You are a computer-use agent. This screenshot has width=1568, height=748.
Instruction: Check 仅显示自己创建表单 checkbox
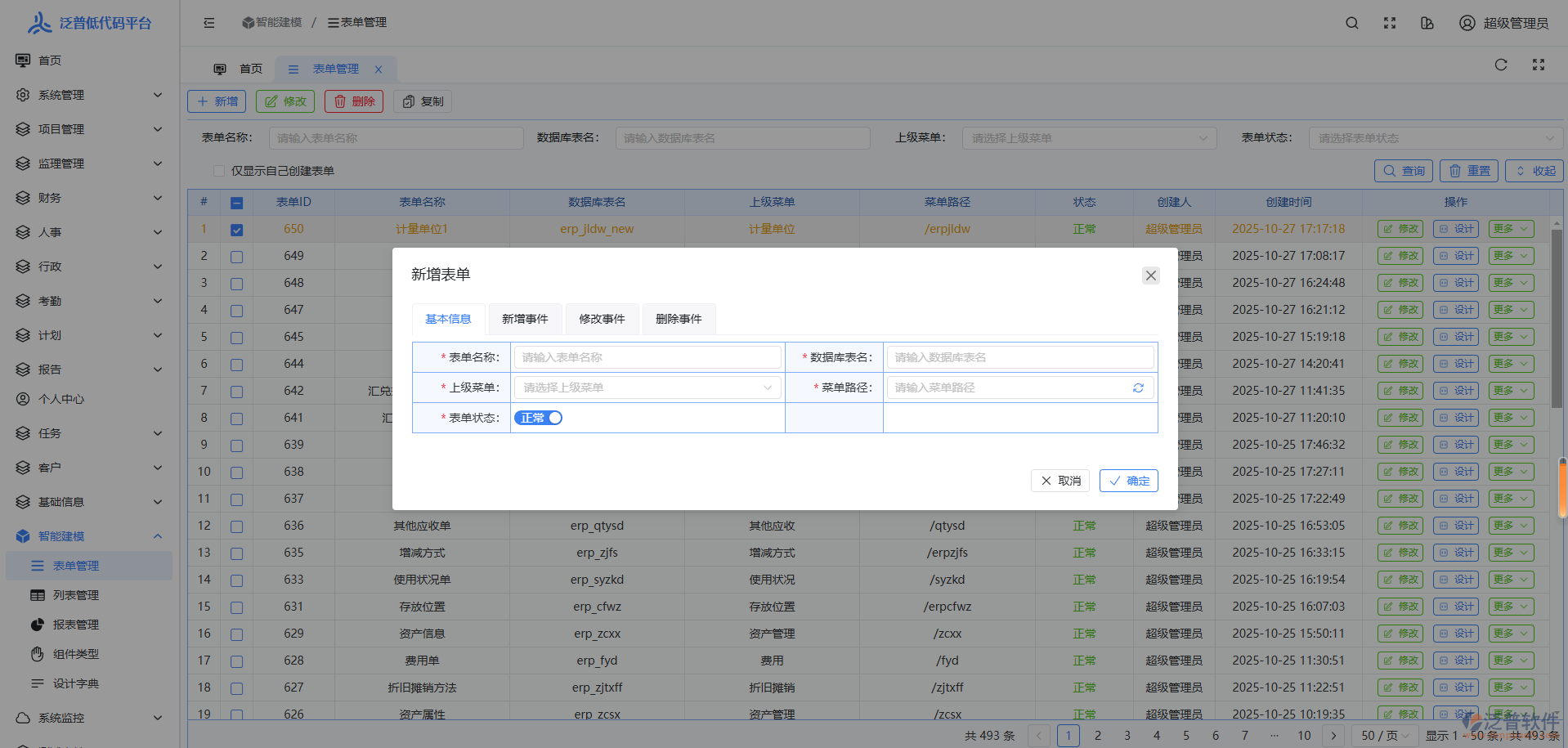218,171
